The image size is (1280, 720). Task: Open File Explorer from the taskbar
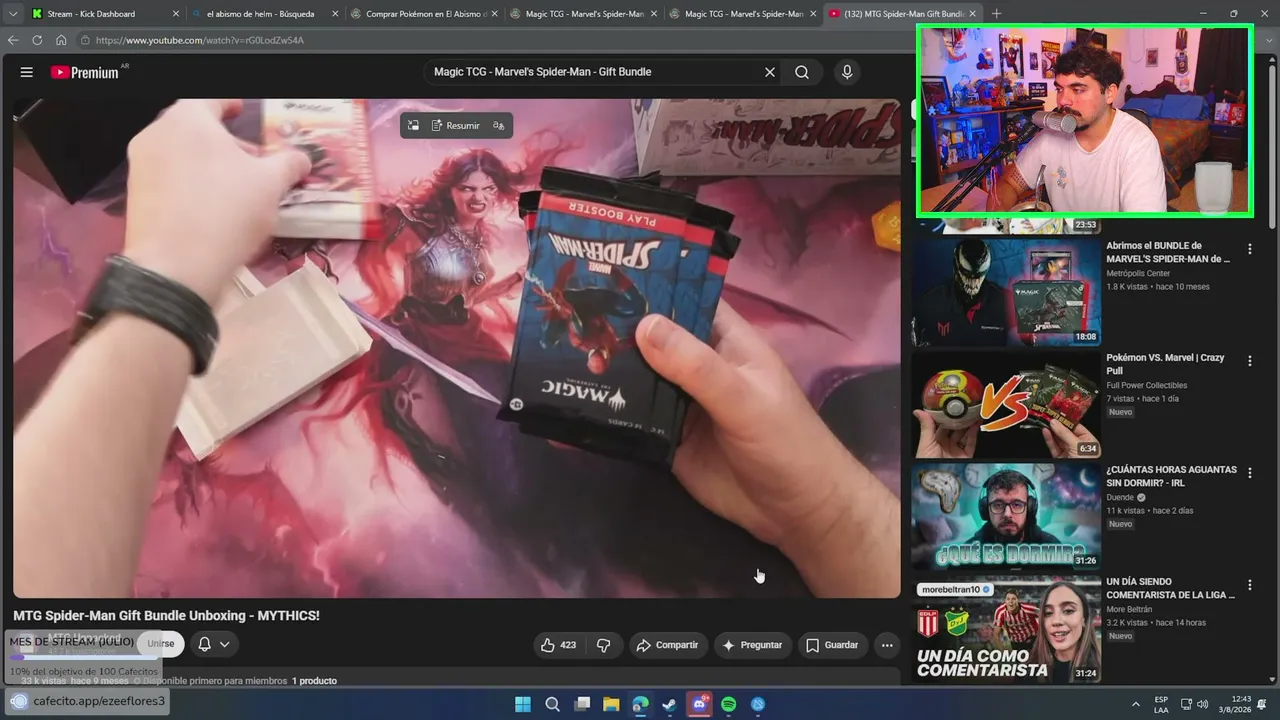[611, 704]
